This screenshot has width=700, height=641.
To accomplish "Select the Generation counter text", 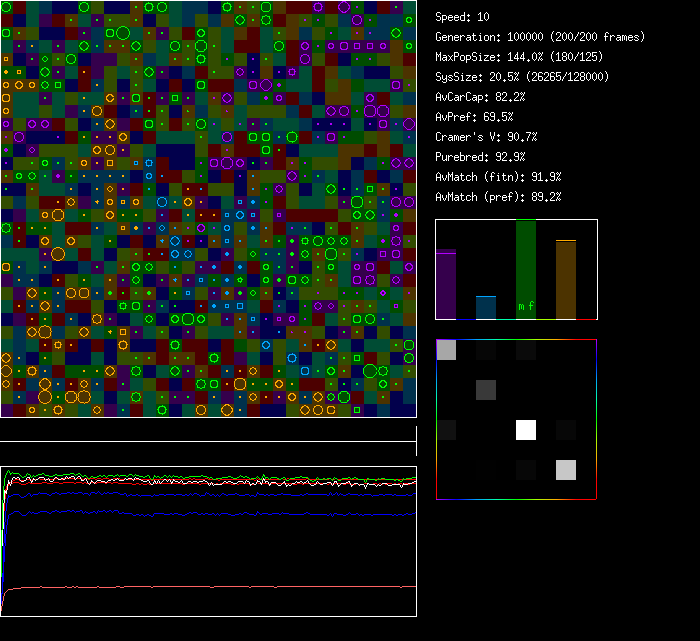I will [541, 37].
